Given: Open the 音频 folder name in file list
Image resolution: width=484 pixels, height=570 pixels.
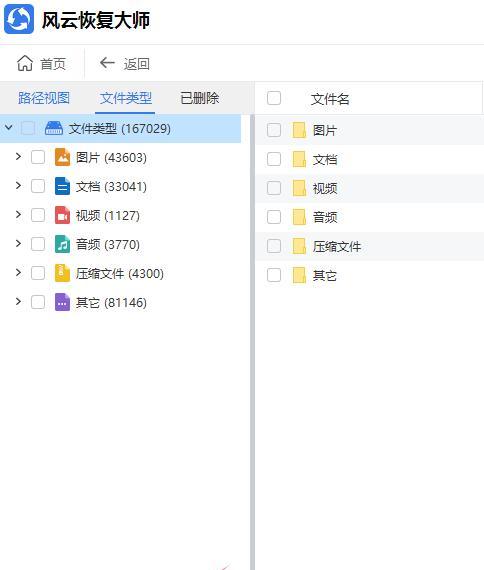Looking at the screenshot, I should point(325,218).
